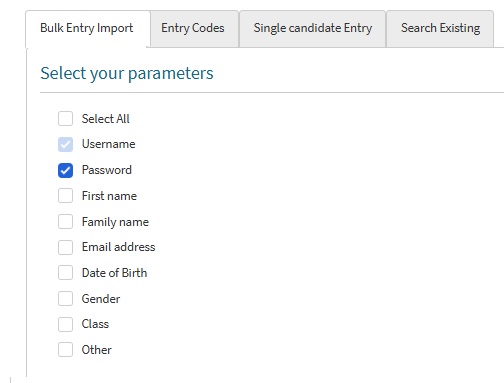Viewport: 504px width, 383px height.
Task: Open the Single candidate Entry tab
Action: pos(312,29)
